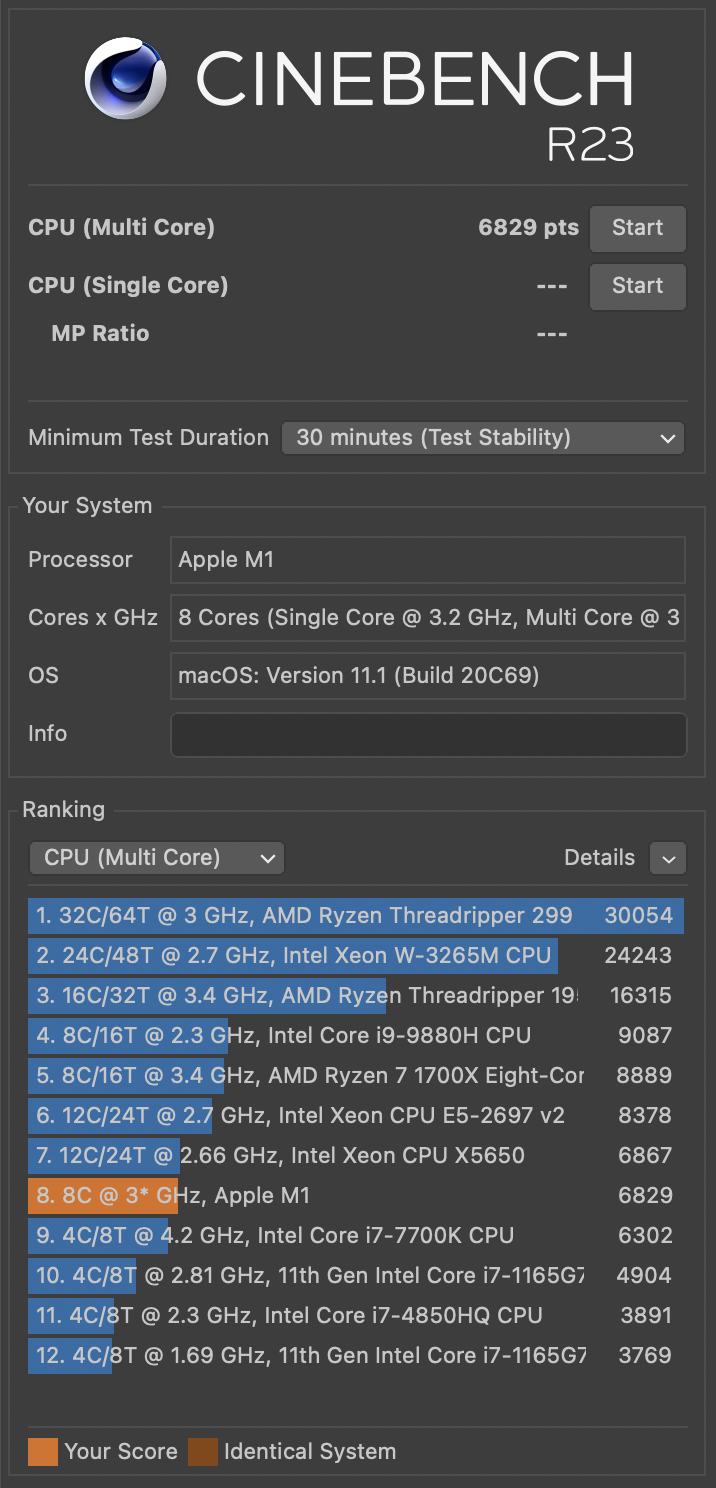716x1488 pixels.
Task: Start the CPU Multi Core test
Action: pos(637,228)
